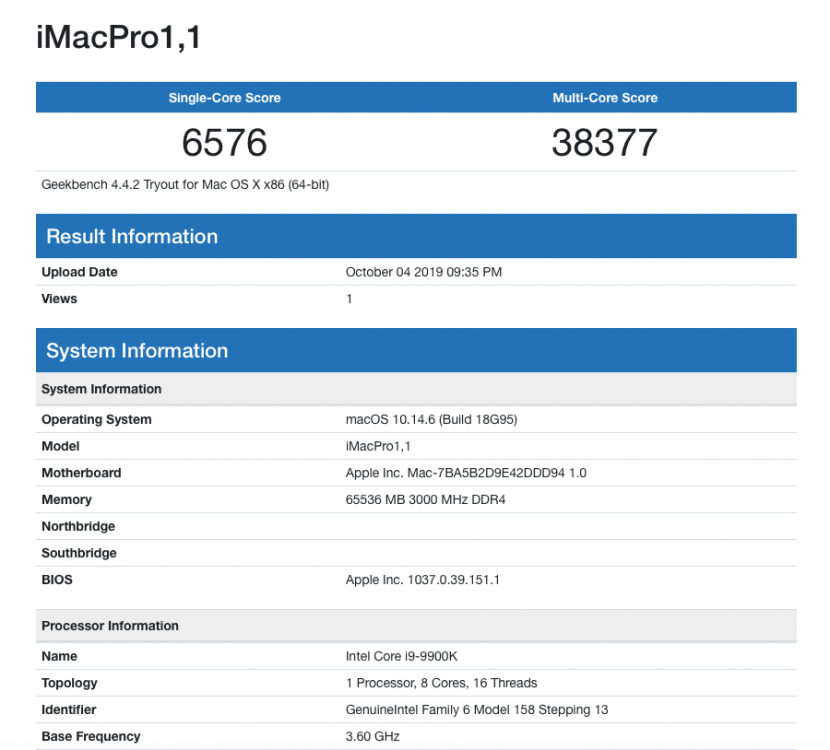Select the Apple Inc. Mac-7BA5B2D9E42DDD94 1.0 value
This screenshot has width=830, height=750.
click(x=466, y=473)
